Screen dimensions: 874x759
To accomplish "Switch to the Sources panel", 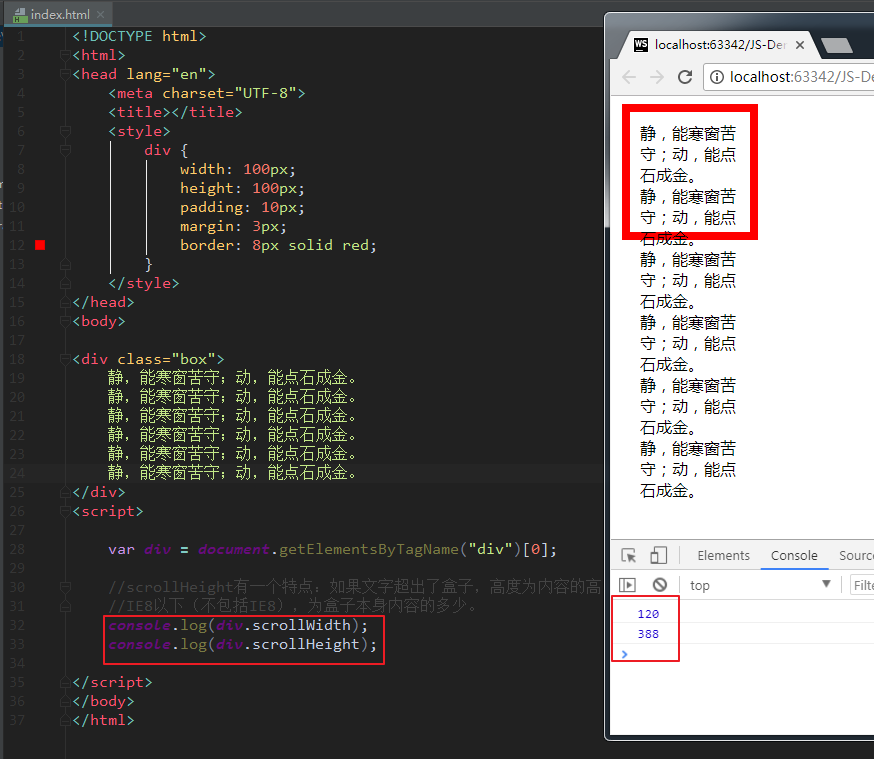I will pyautogui.click(x=857, y=556).
